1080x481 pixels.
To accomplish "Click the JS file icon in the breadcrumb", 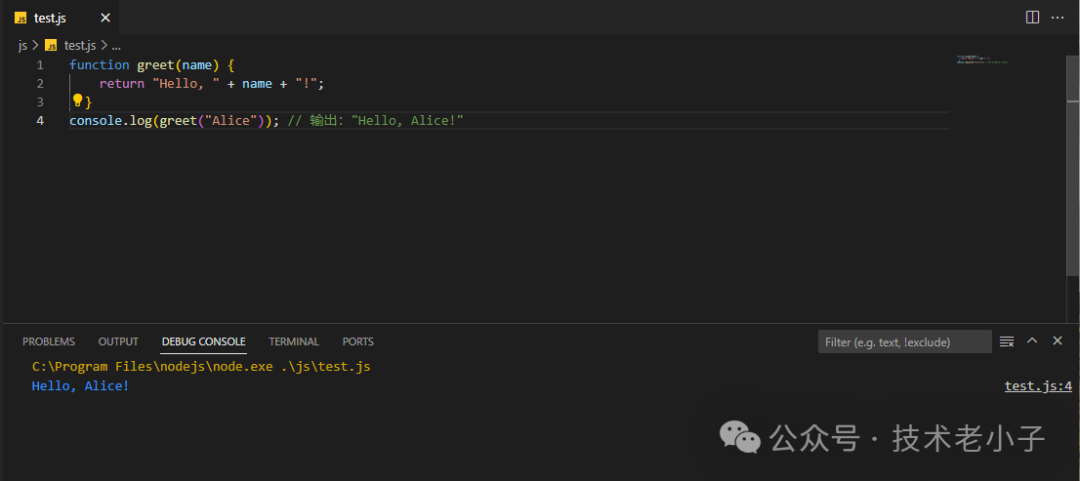I will point(51,45).
